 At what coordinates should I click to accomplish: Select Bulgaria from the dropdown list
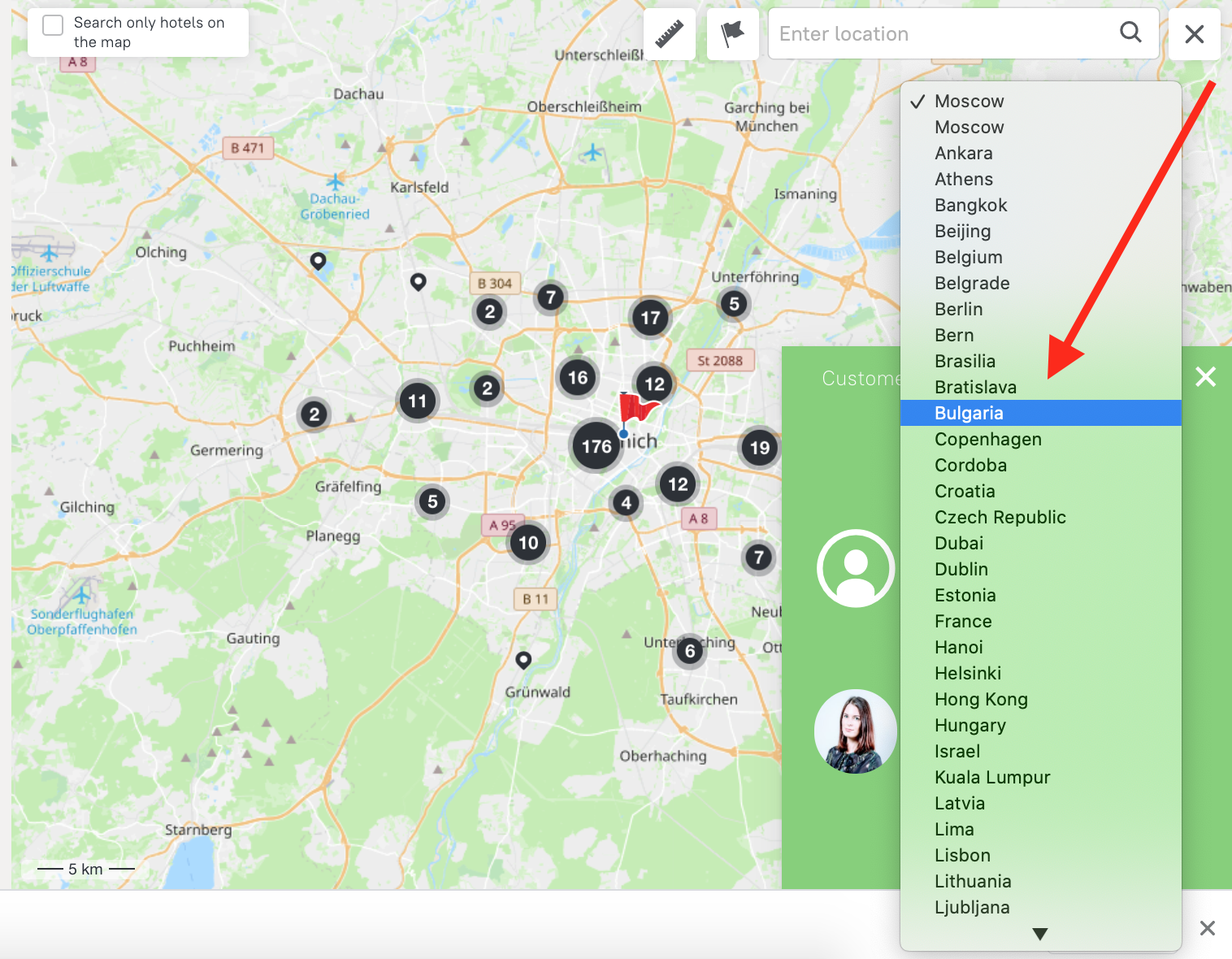click(969, 413)
